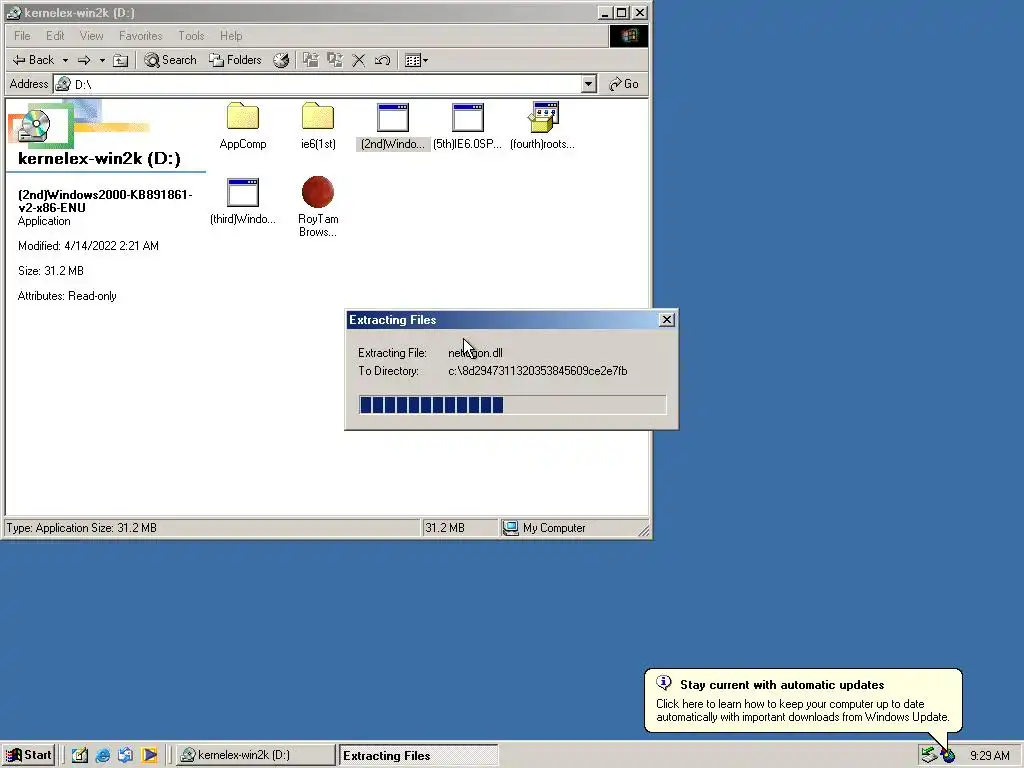Select the (2nd)Windo... application file
The image size is (1024, 768).
pyautogui.click(x=393, y=126)
